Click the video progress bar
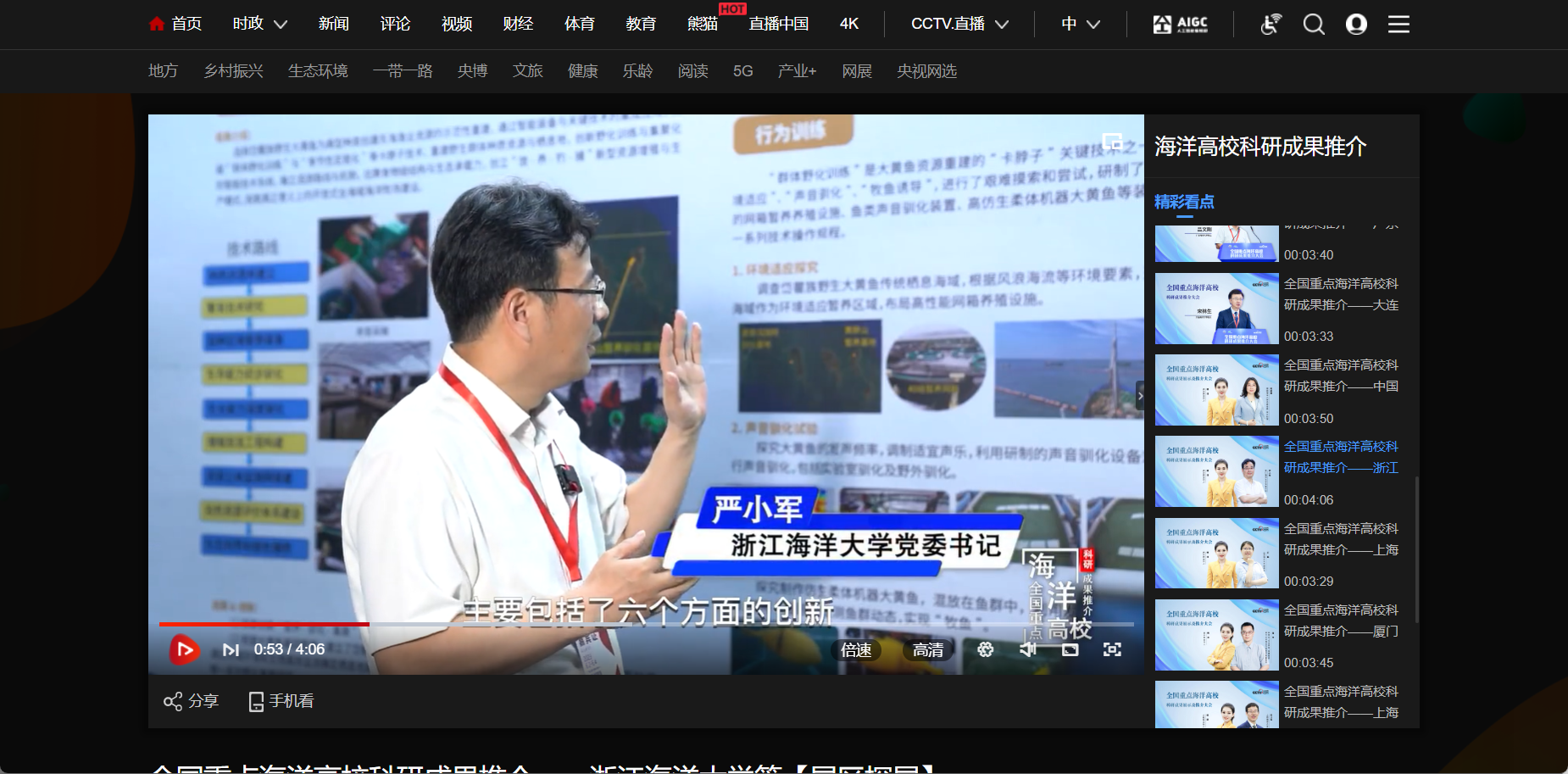This screenshot has height=774, width=1568. tap(646, 624)
